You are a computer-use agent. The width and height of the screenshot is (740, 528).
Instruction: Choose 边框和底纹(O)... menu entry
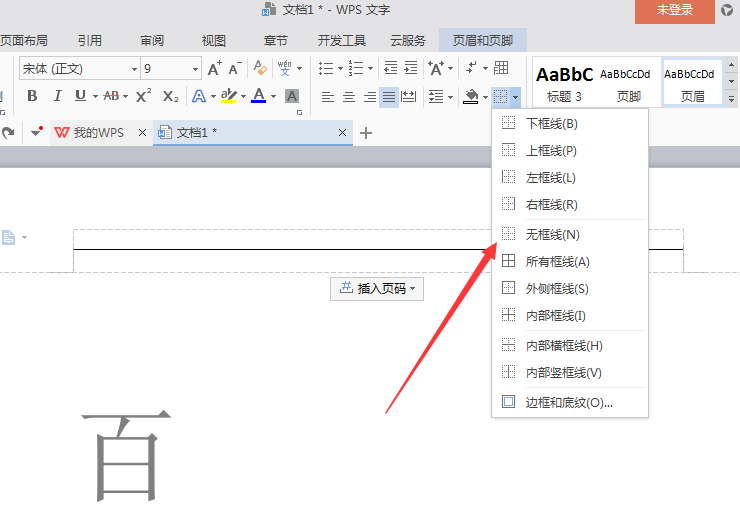coord(569,403)
